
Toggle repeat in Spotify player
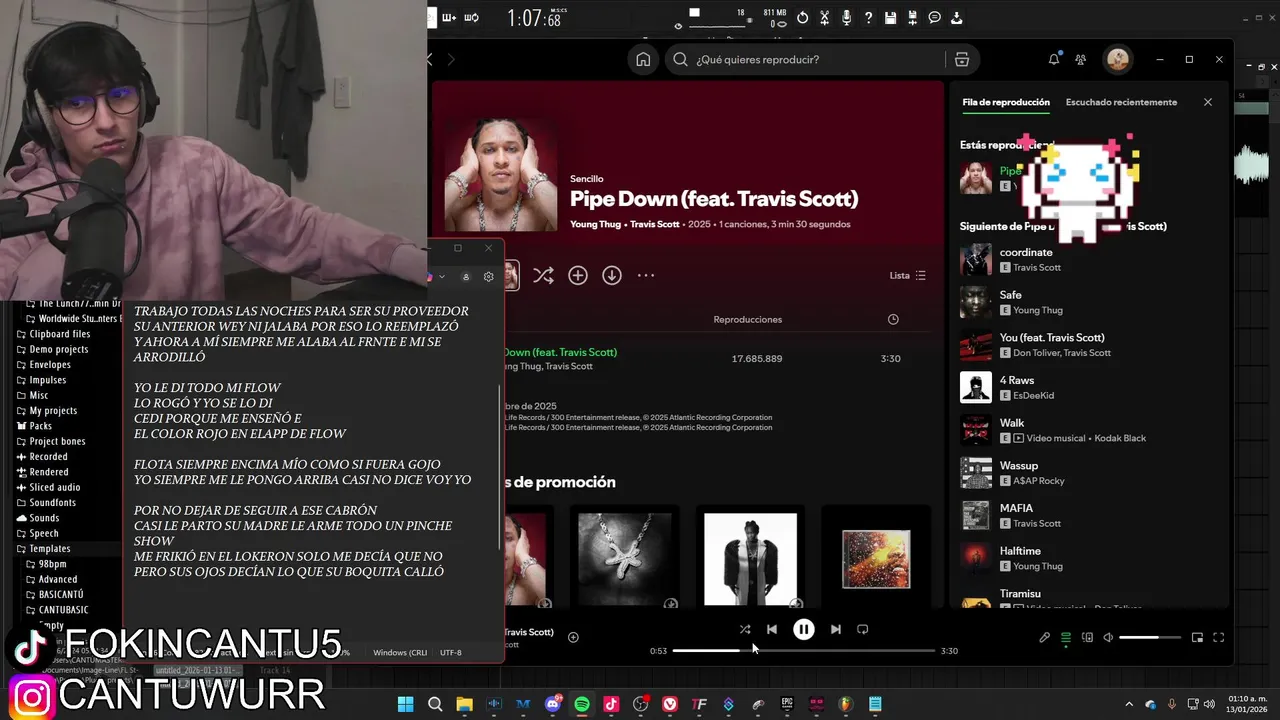point(863,629)
